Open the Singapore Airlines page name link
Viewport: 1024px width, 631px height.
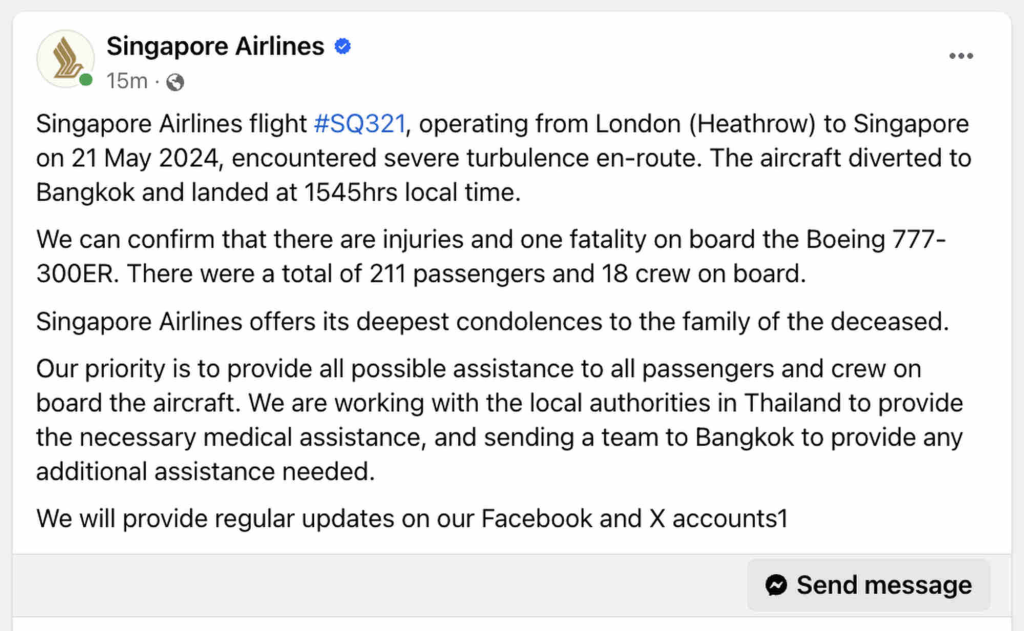click(x=215, y=46)
